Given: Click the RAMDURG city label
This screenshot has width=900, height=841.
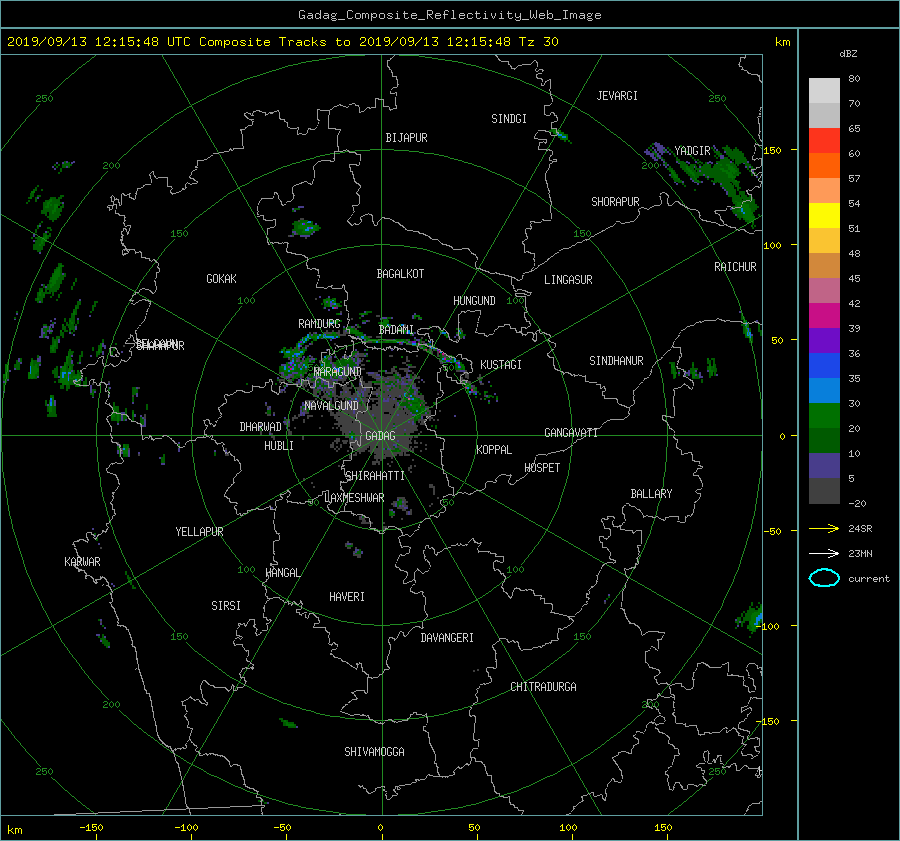Looking at the screenshot, I should coord(319,324).
